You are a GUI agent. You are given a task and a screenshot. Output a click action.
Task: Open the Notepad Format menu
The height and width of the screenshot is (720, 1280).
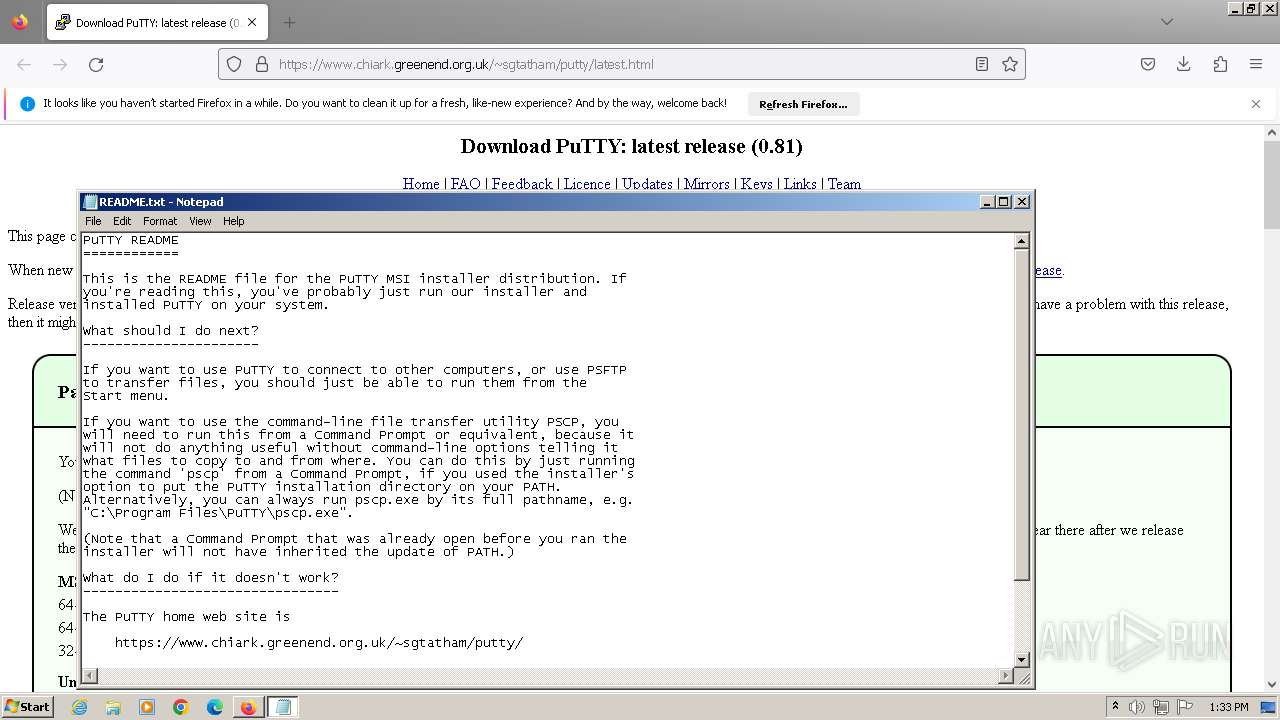pos(160,221)
